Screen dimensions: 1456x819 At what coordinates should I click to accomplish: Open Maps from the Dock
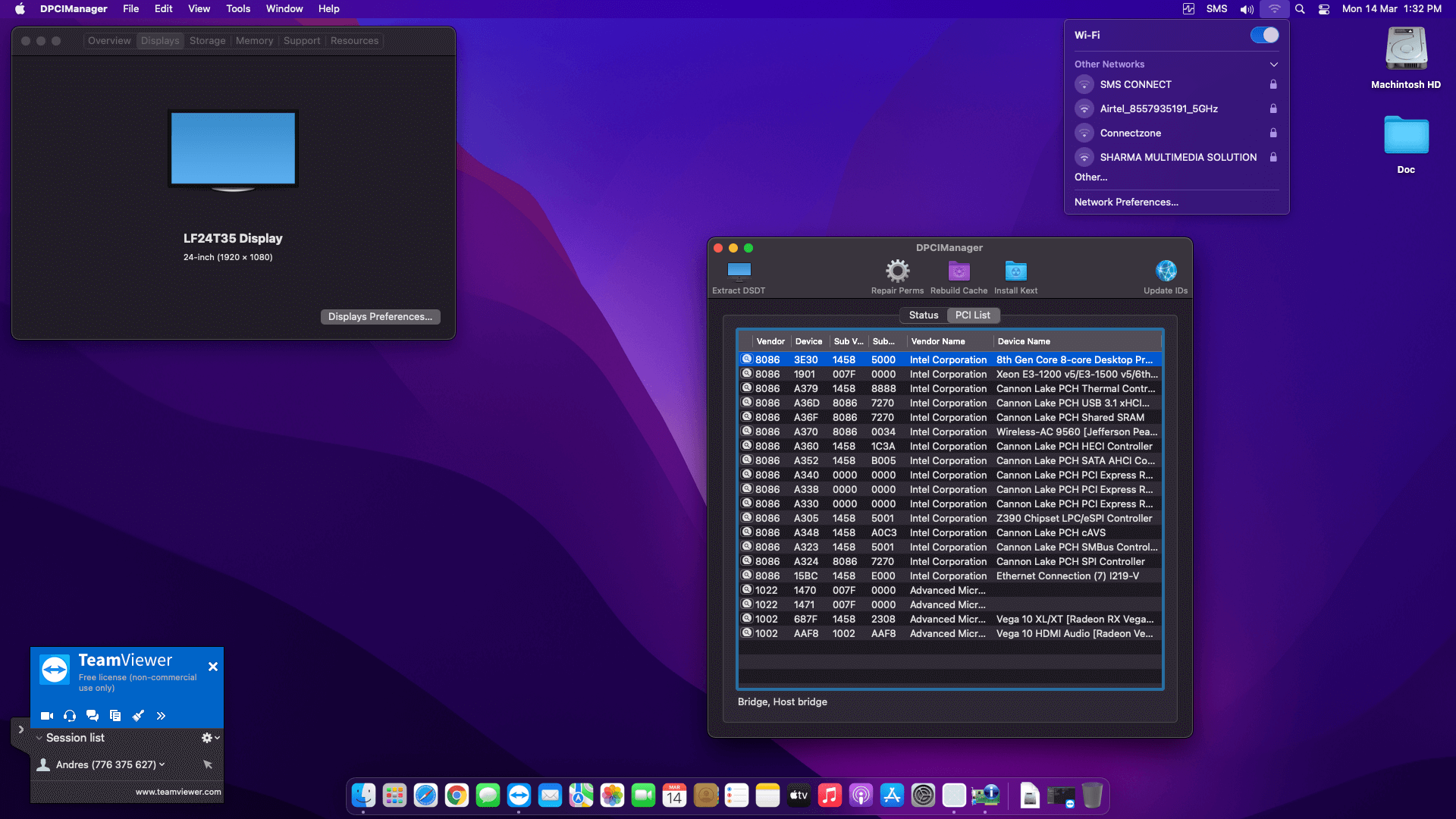(581, 795)
